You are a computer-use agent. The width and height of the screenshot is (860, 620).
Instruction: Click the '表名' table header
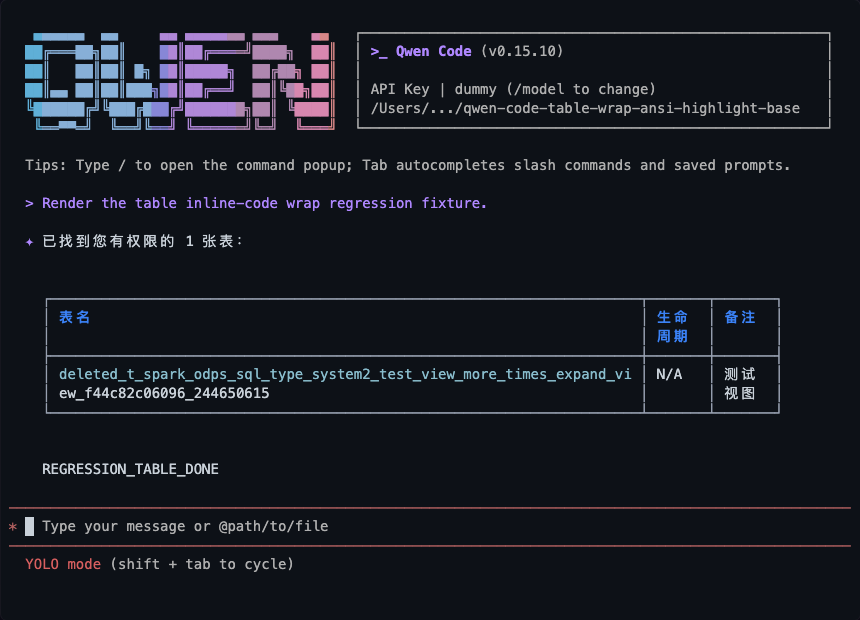point(75,317)
